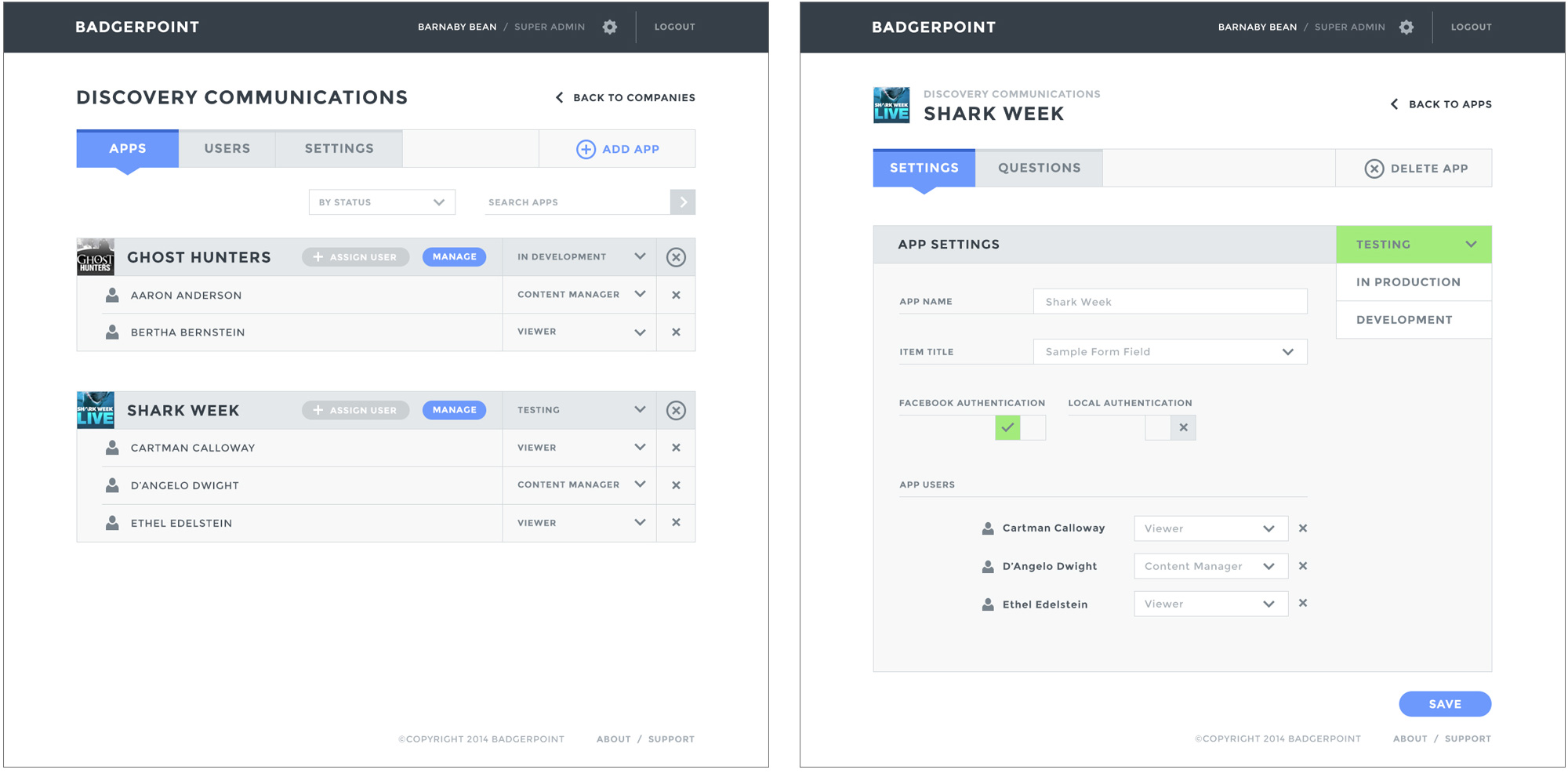Open Ethel Edelstein Viewer dropdown under App Users
Viewport: 1568px width, 784px height.
[1211, 604]
